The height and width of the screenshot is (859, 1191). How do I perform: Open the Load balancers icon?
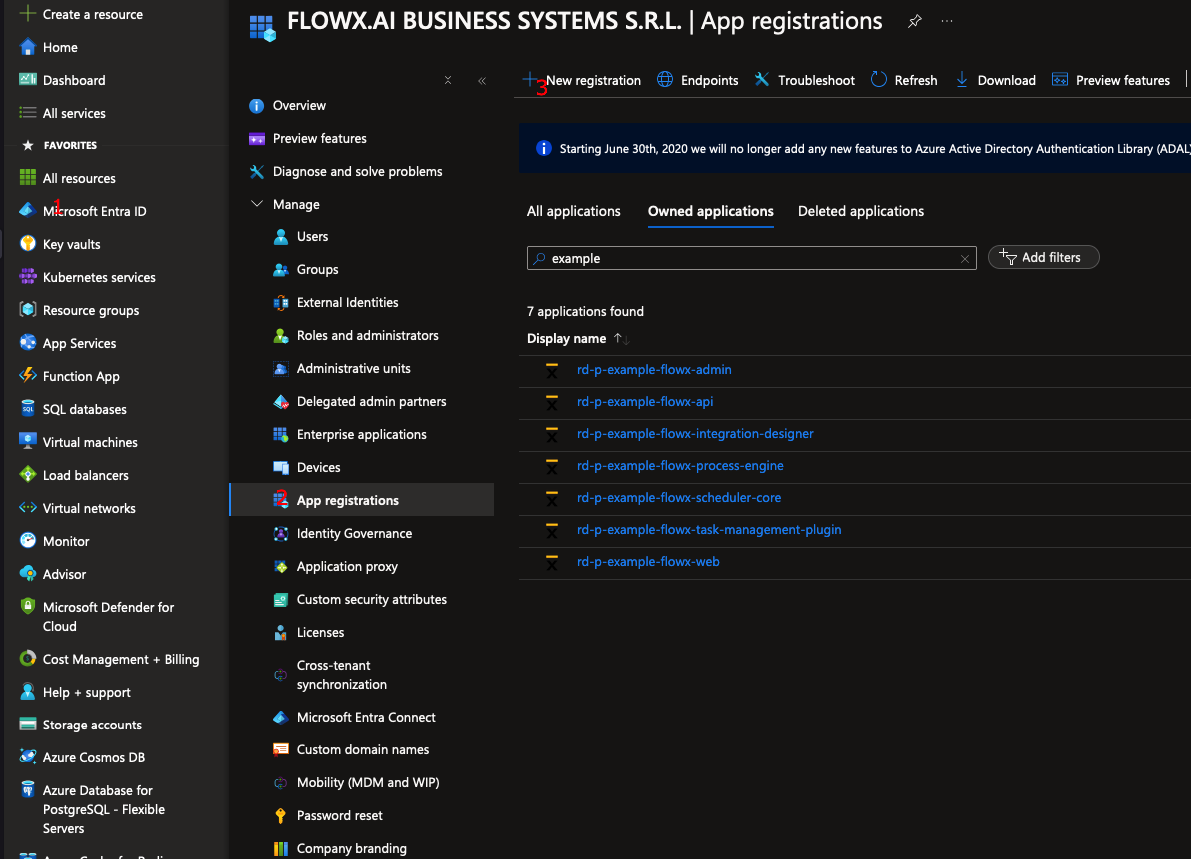point(27,475)
